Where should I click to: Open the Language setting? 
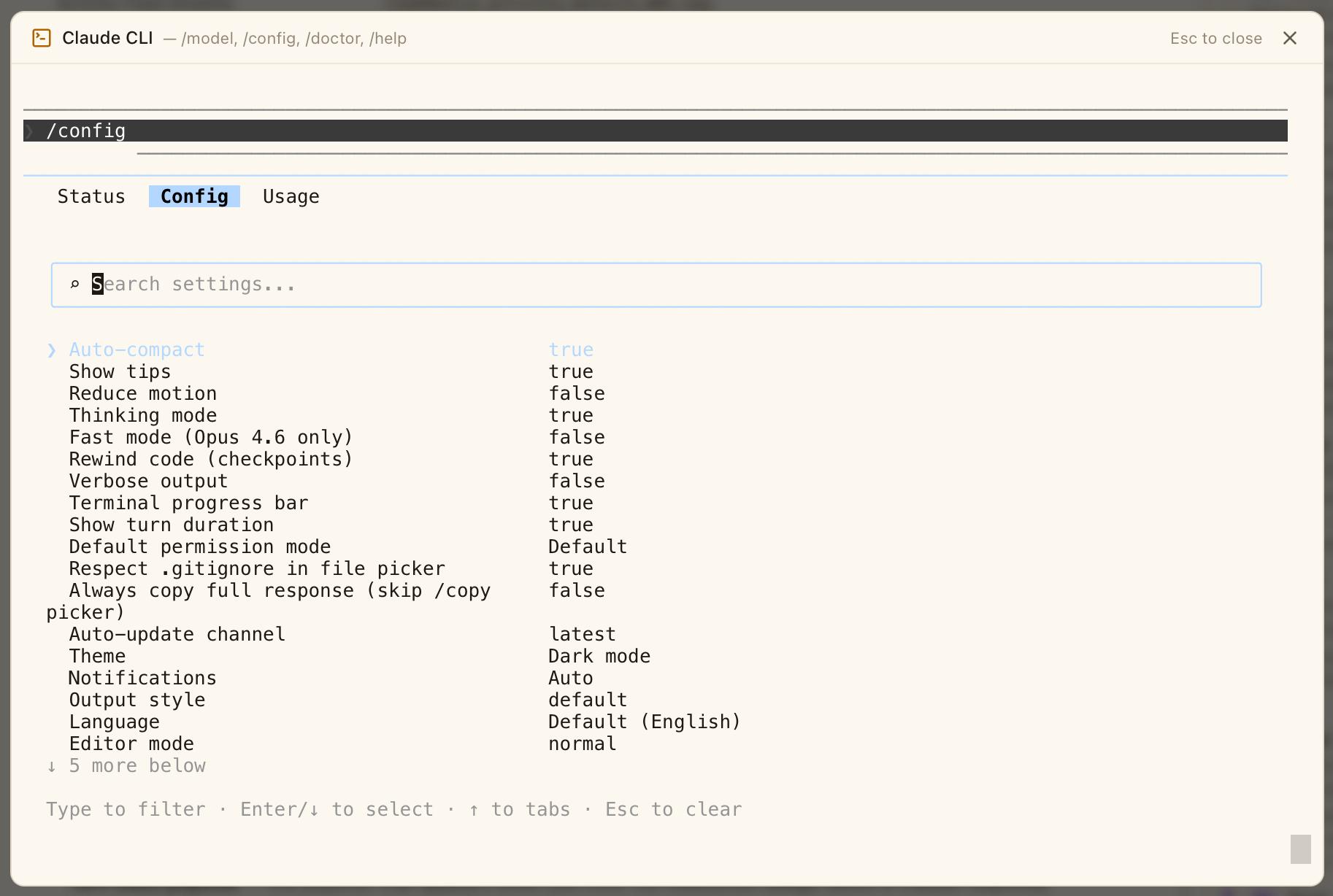pyautogui.click(x=405, y=722)
